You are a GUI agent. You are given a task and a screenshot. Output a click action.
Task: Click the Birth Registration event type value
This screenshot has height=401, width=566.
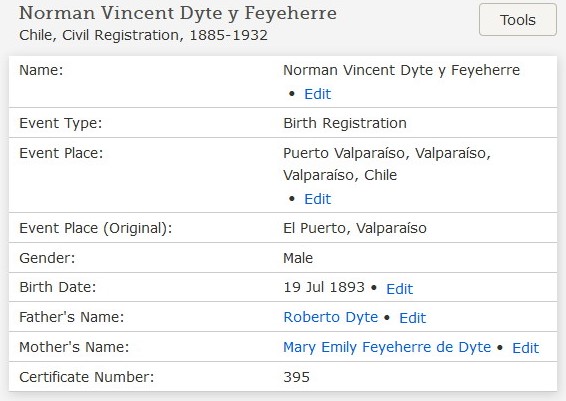coord(345,123)
